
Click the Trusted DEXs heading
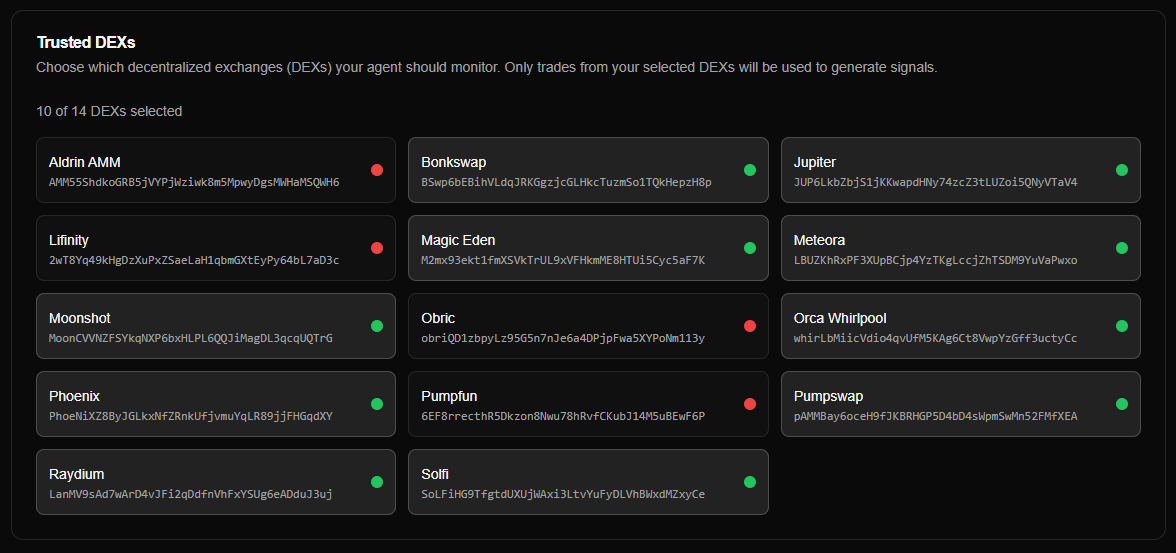pos(86,42)
